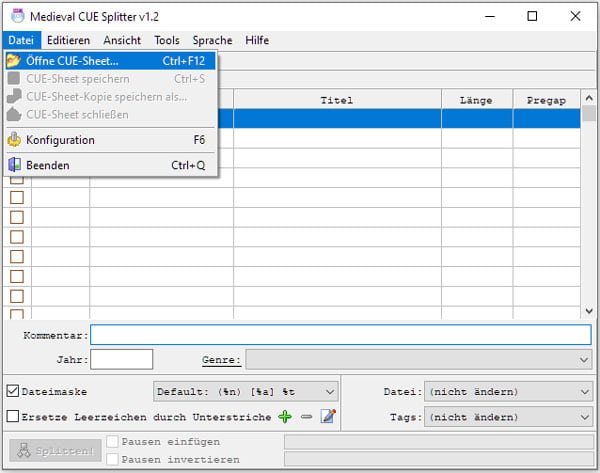
Task: Click the Titel column header
Action: point(337,100)
